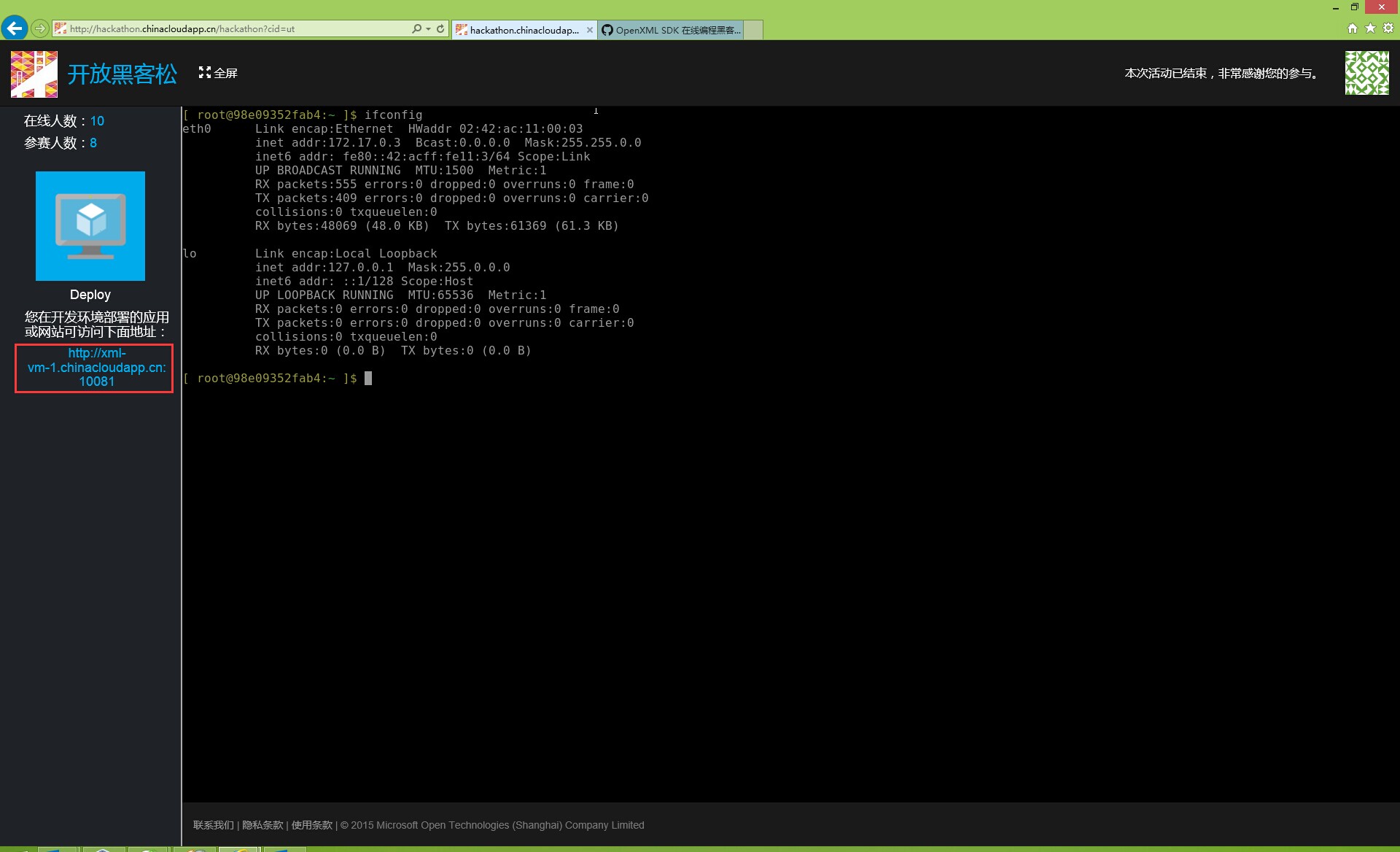Click the Deploy virtual machine icon

pos(90,226)
